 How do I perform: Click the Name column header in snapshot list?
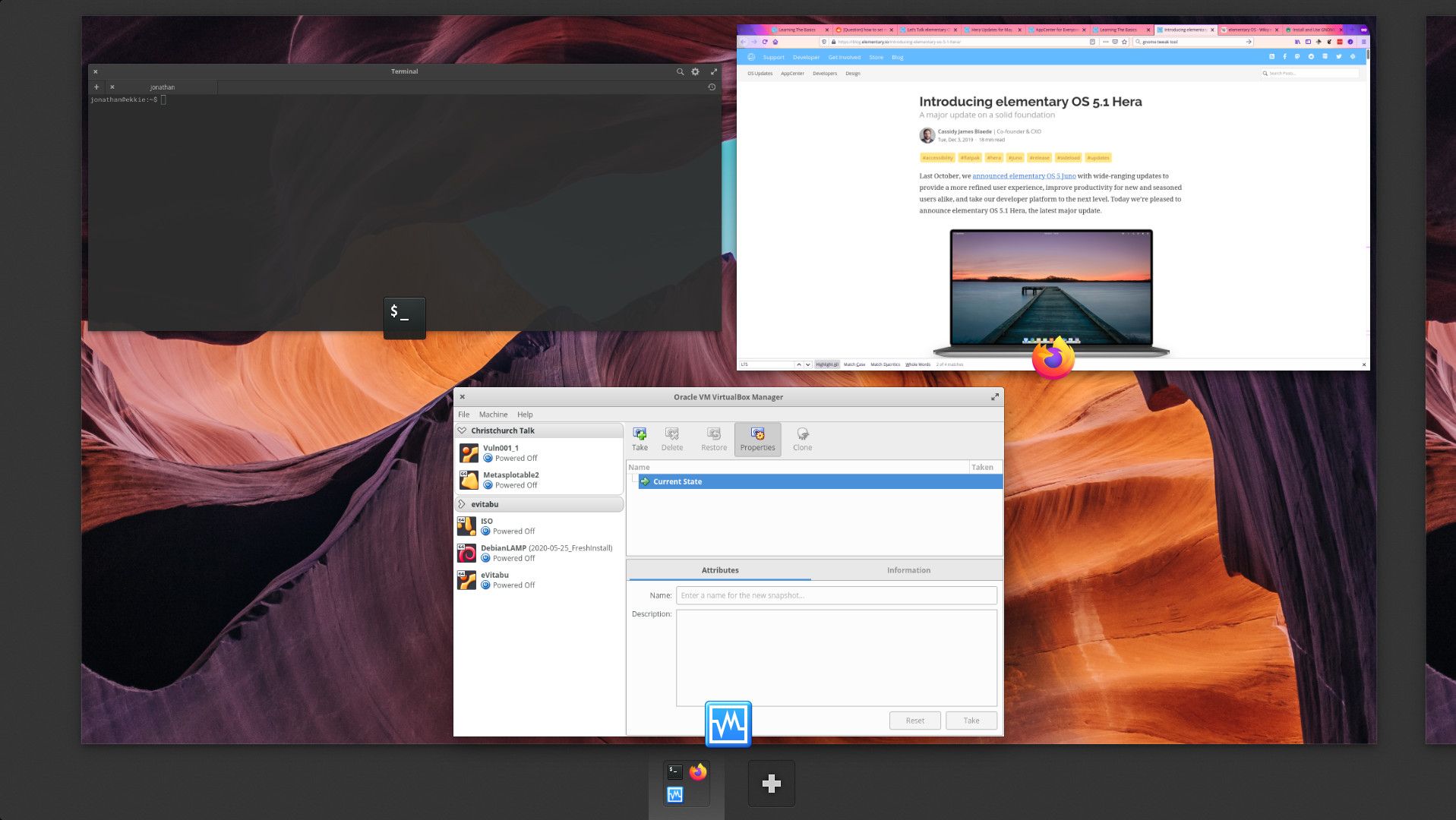click(x=797, y=467)
